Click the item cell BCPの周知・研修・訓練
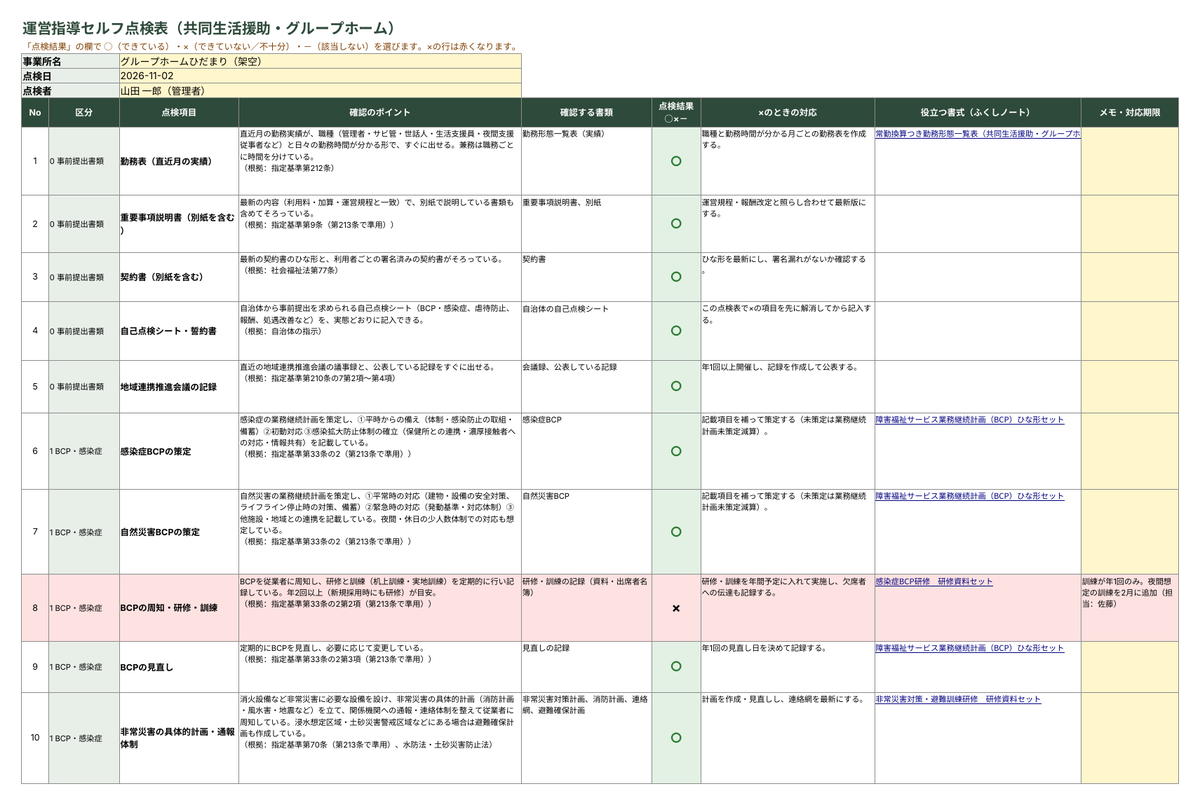 click(x=178, y=607)
